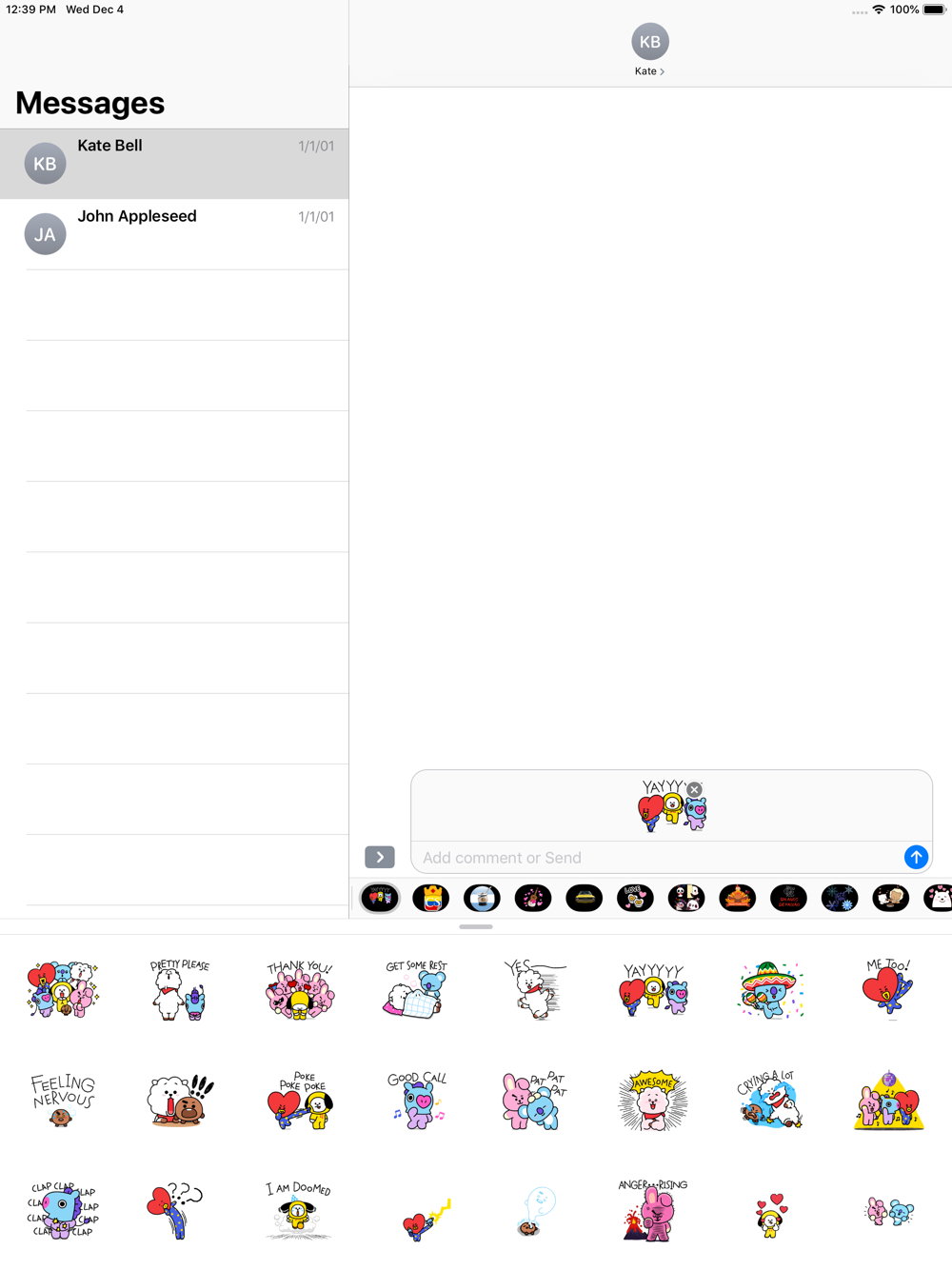The image size is (952, 1270).
Task: Open the second sticker pack in app strip
Action: click(431, 898)
